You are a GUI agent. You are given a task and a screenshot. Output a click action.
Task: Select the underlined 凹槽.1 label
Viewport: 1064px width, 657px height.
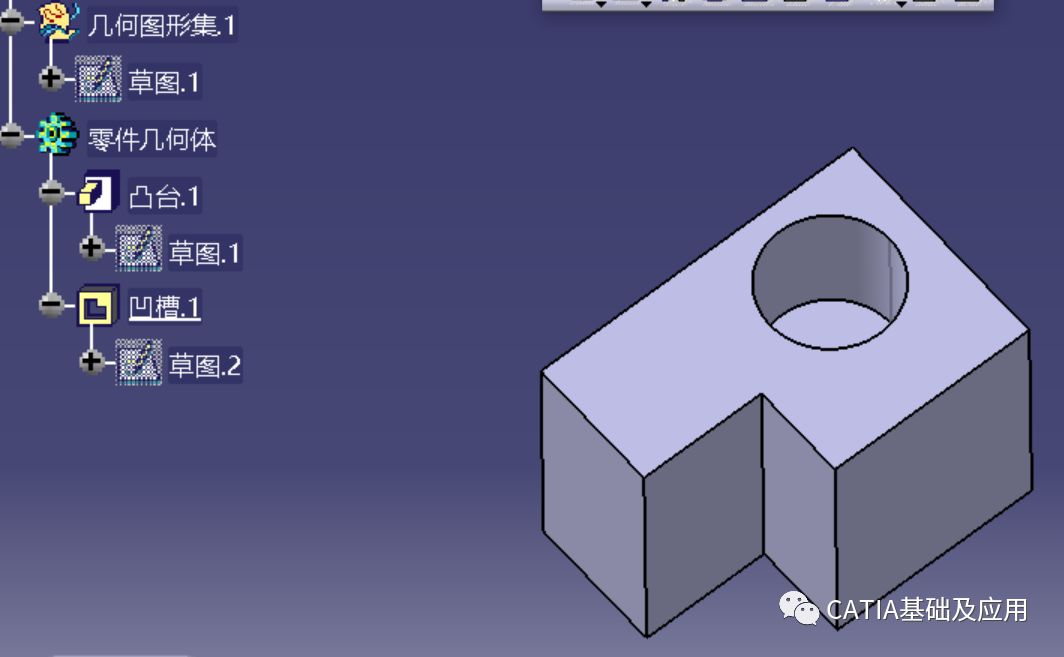(x=165, y=308)
